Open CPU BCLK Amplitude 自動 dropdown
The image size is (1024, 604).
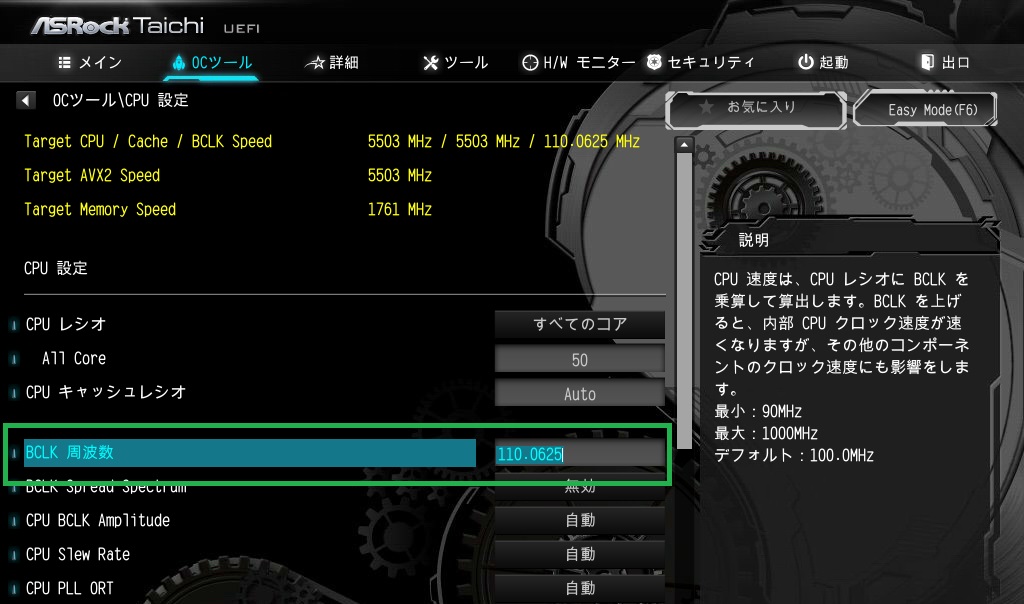pos(580,520)
